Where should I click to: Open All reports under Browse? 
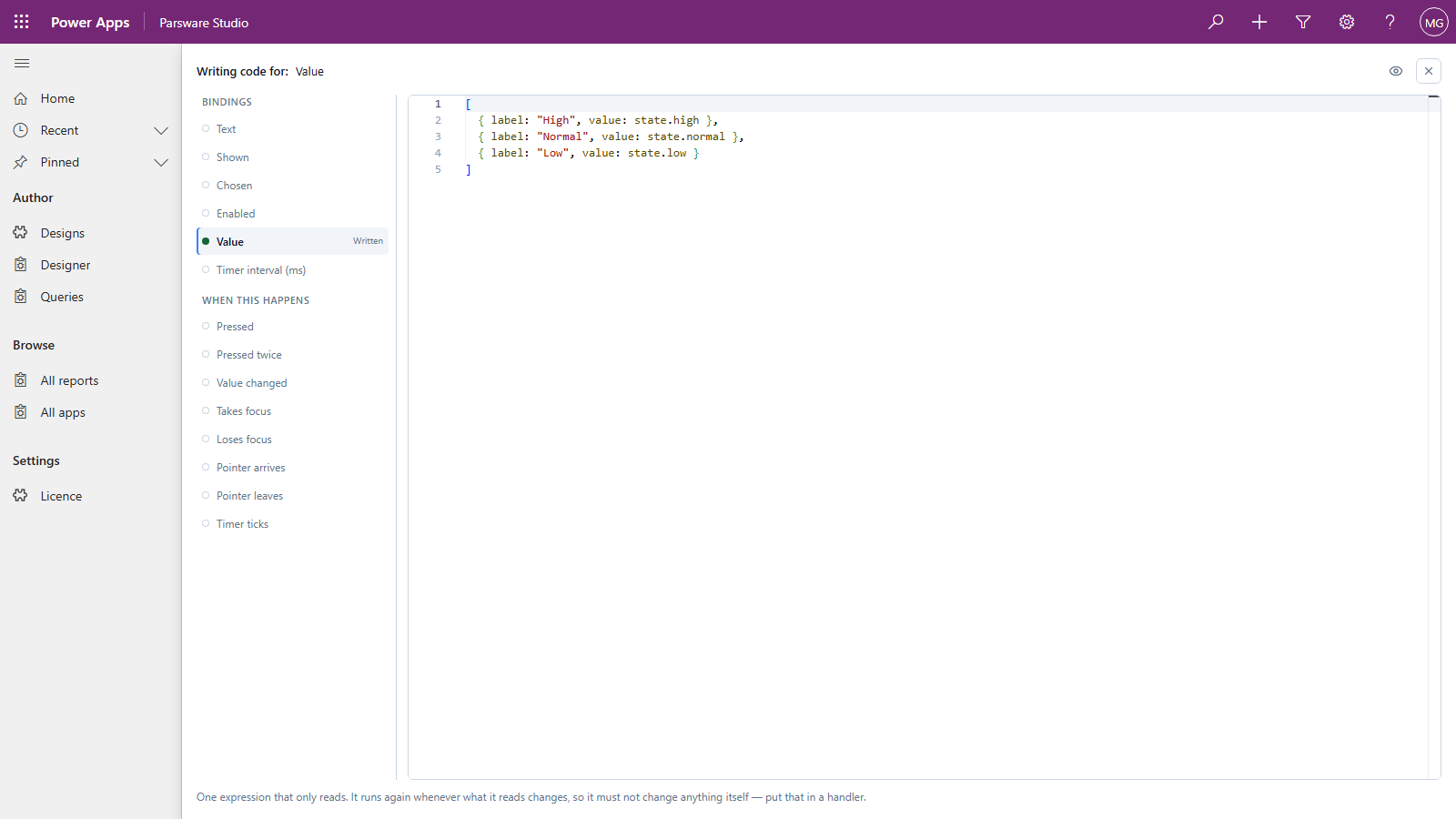pyautogui.click(x=91, y=380)
